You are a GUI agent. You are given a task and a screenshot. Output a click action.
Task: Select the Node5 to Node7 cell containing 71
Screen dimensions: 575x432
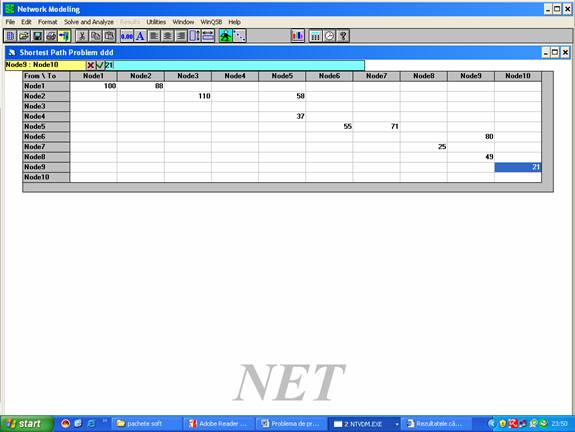376,127
